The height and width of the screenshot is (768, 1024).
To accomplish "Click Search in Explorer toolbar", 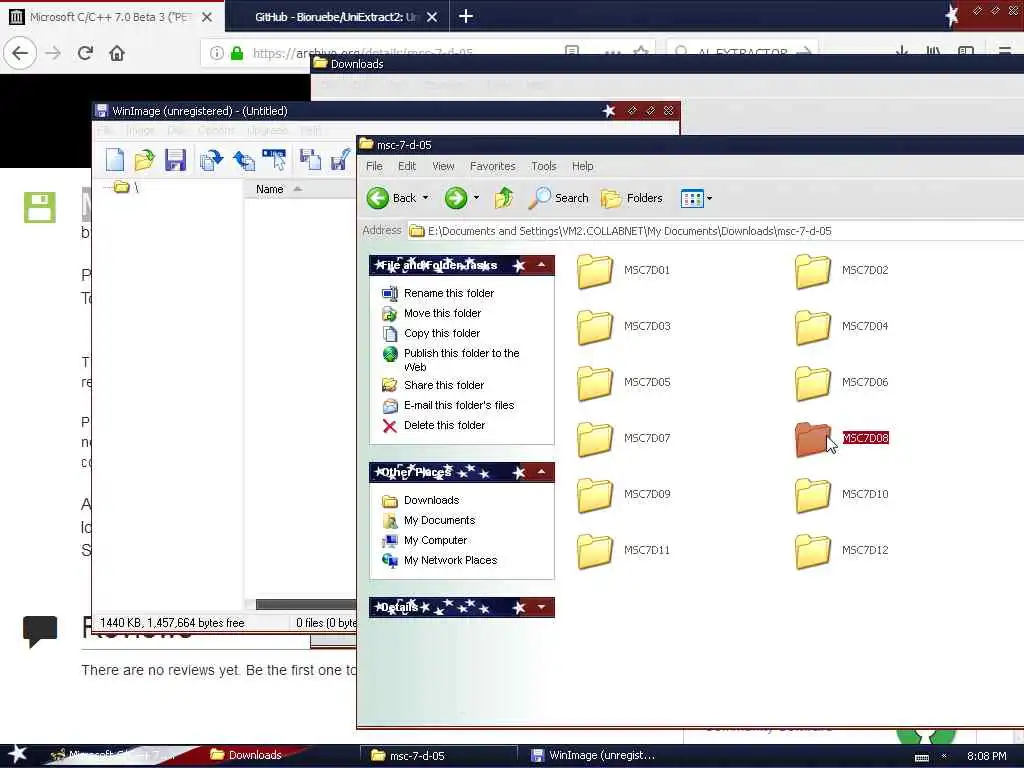I will [x=558, y=198].
